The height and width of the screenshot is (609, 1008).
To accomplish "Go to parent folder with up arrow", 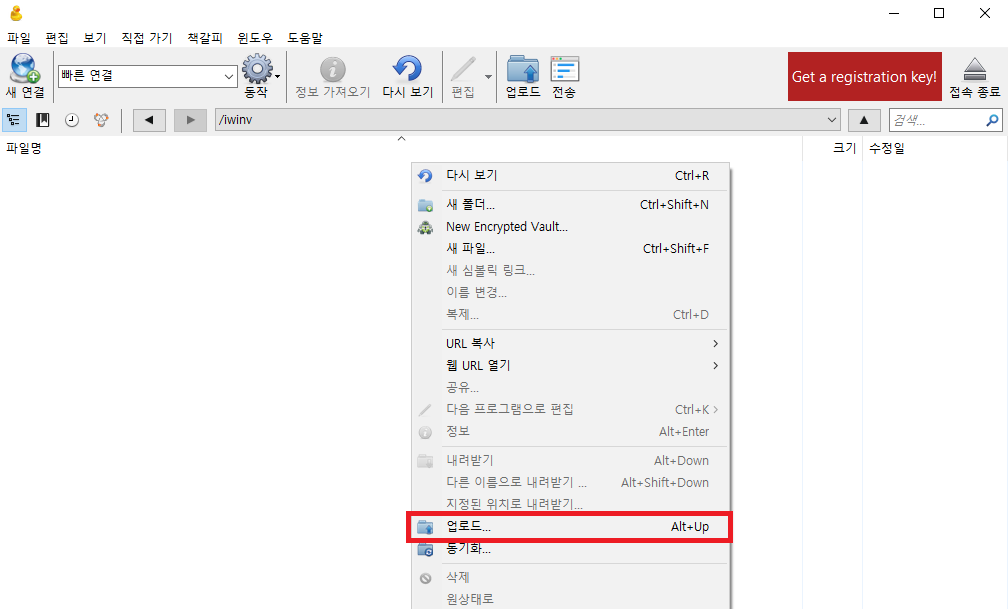I will coord(864,120).
